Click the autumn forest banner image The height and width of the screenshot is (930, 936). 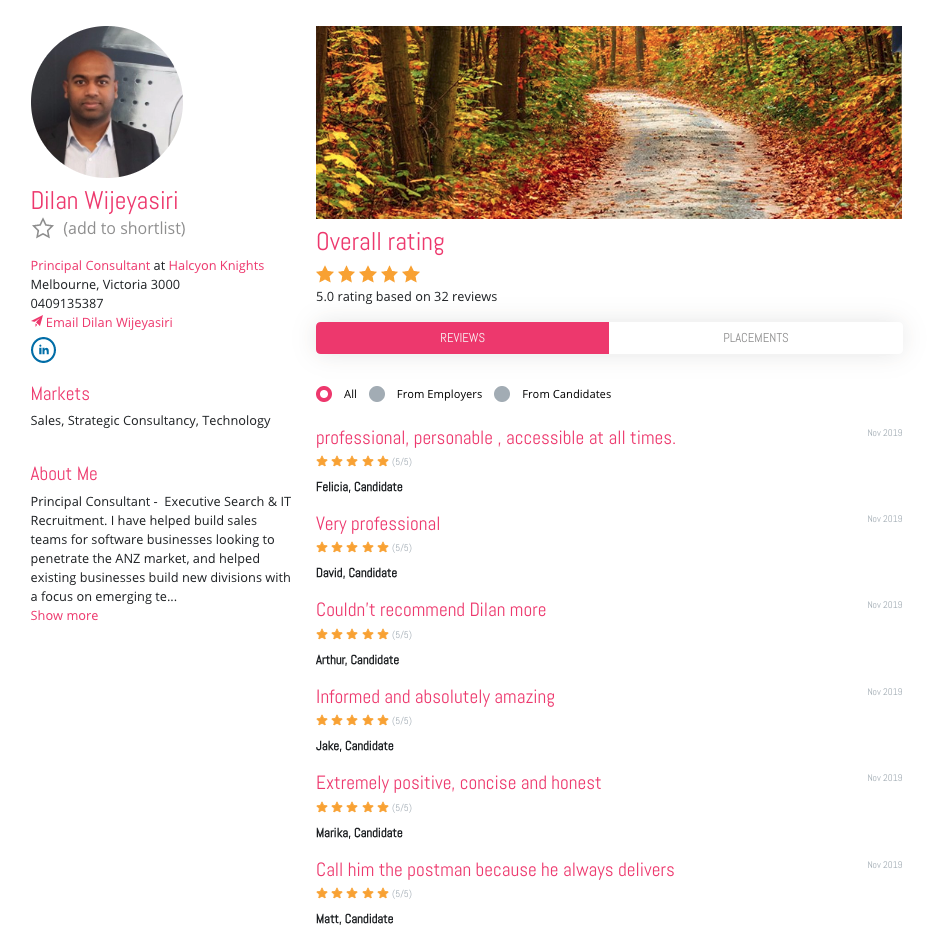point(609,122)
